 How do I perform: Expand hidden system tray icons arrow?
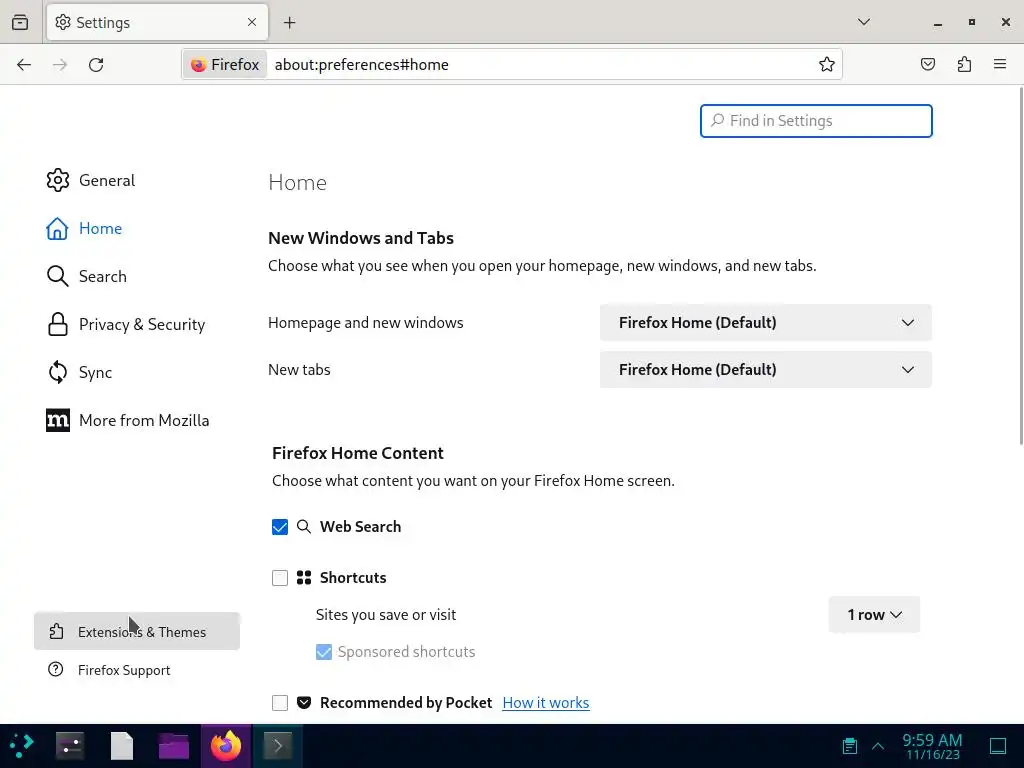coord(878,746)
